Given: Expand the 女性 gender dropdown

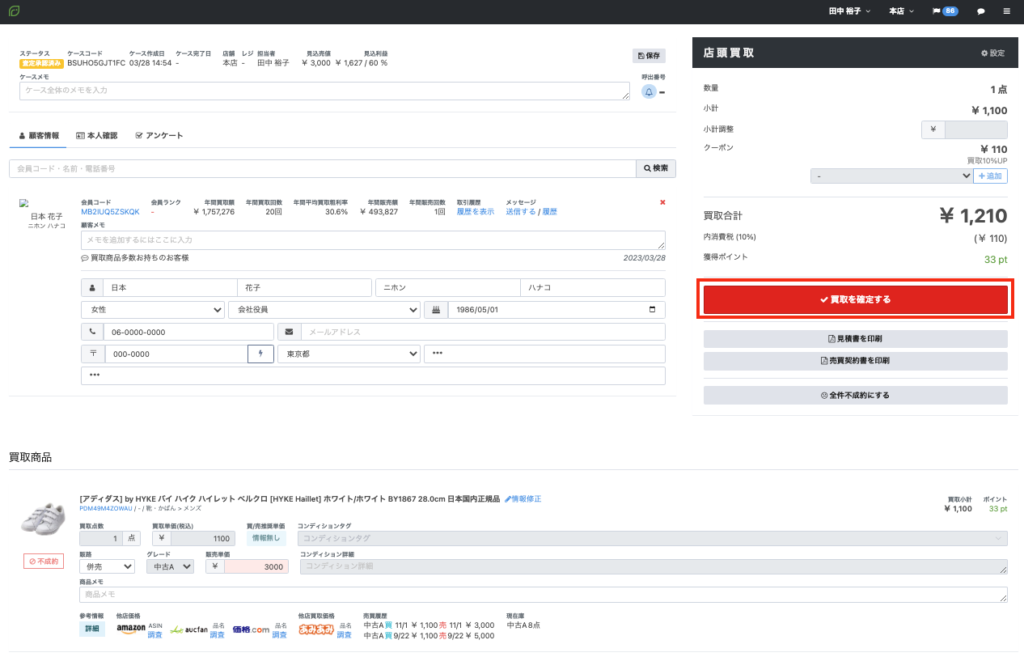Looking at the screenshot, I should (152, 310).
